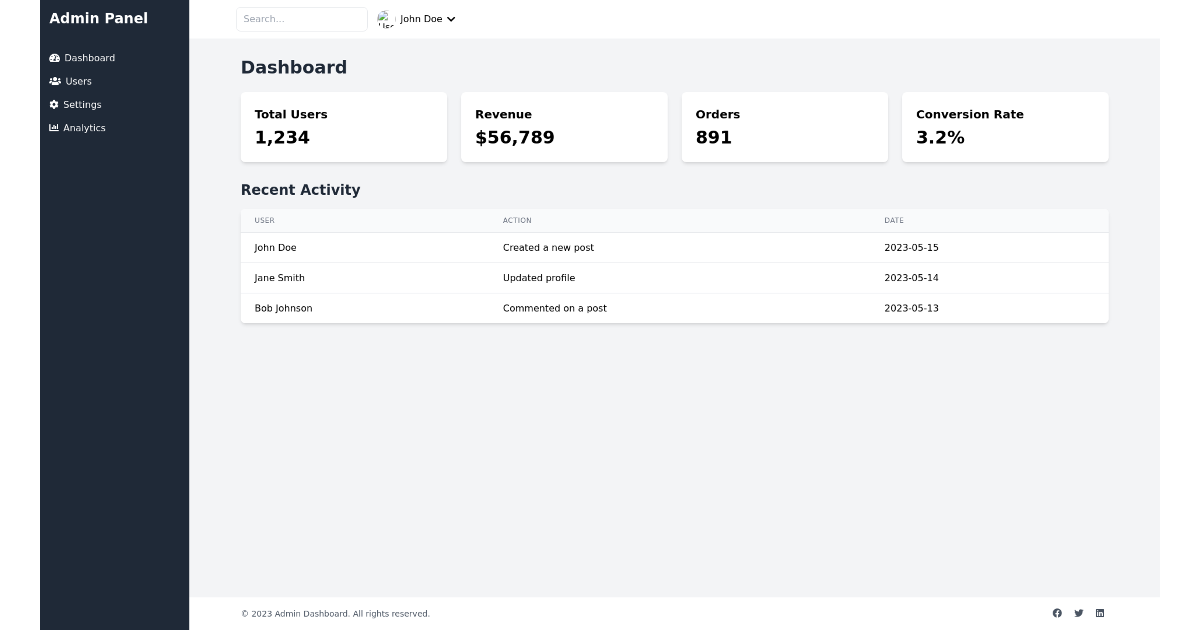This screenshot has width=1200, height=630.
Task: Click the Admin Panel title
Action: pos(98,18)
